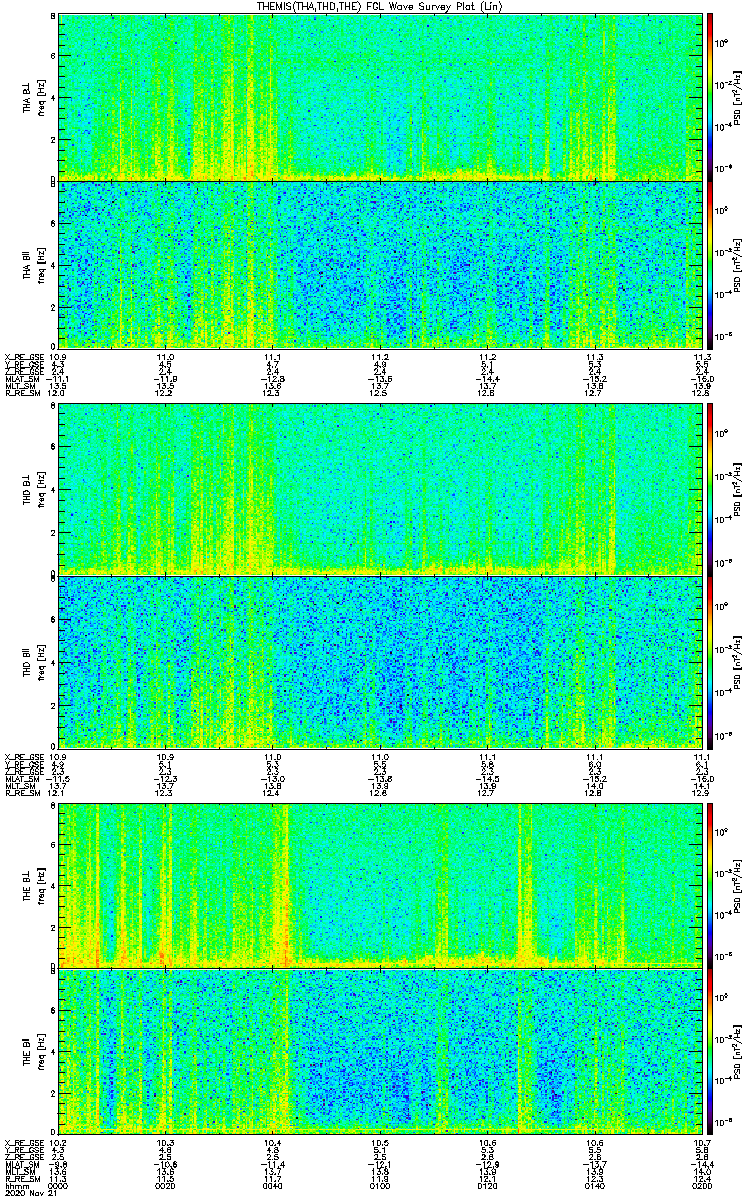Click the PSD units label beside top color bar
Image resolution: width=750 pixels, height=1200 pixels.
click(737, 96)
